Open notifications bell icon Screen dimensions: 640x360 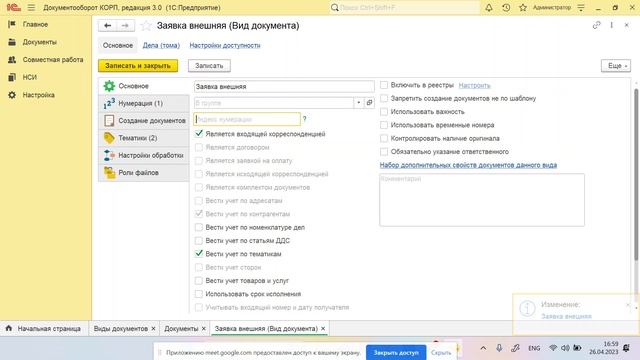[489, 7]
